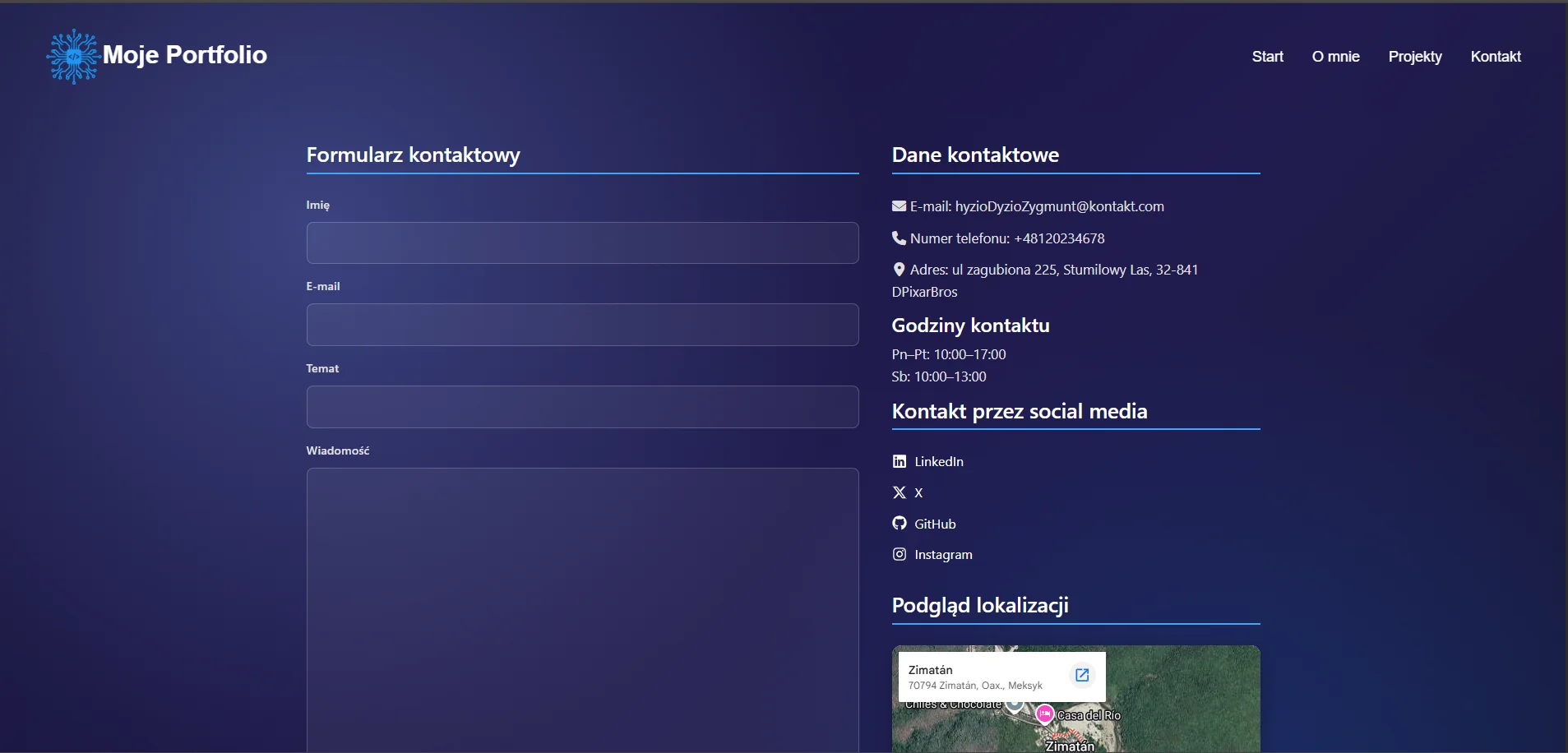This screenshot has height=753, width=1568.
Task: Select Kontakt in the top menu
Action: tap(1496, 57)
